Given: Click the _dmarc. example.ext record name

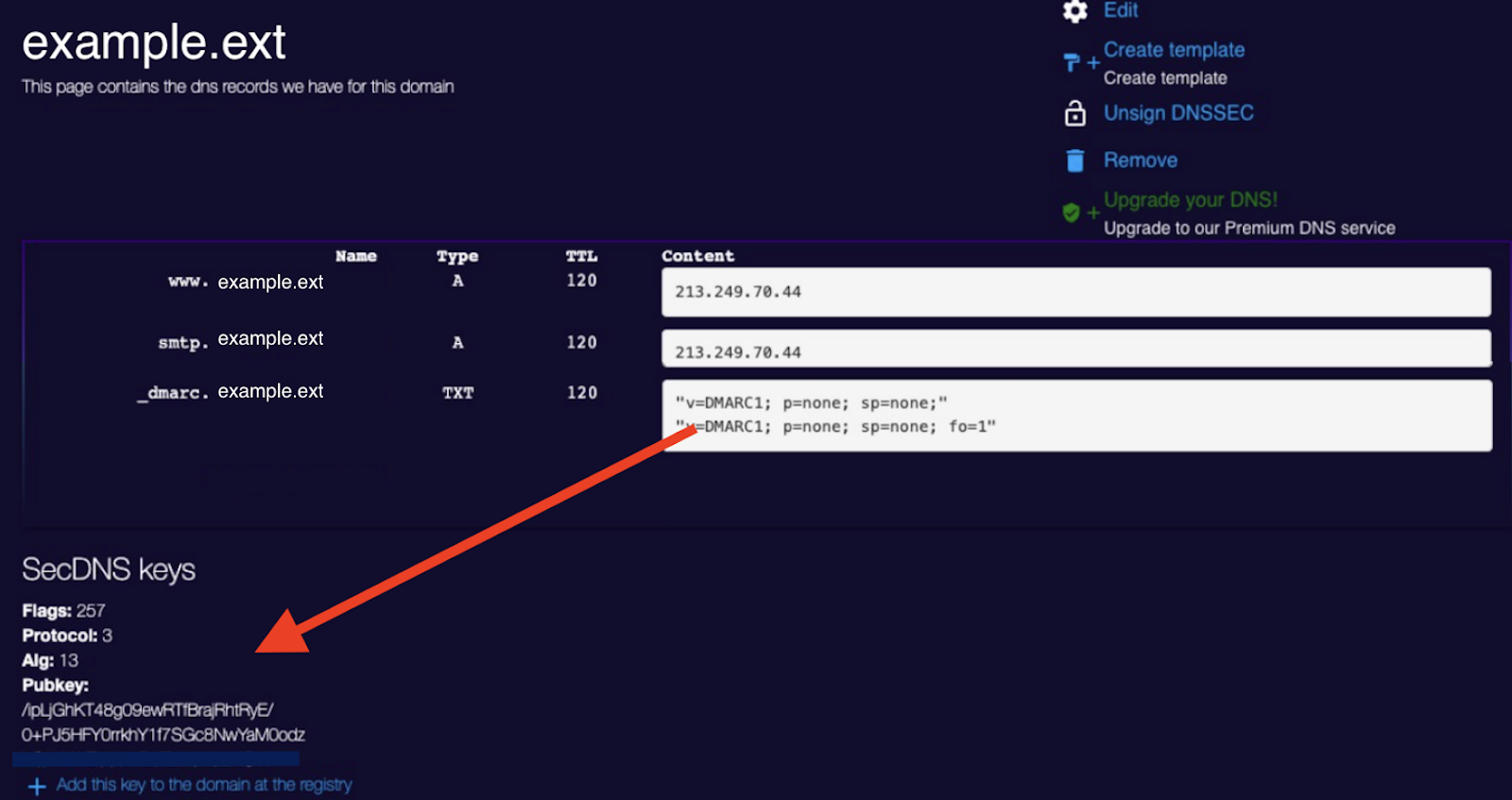Looking at the screenshot, I should coord(230,392).
